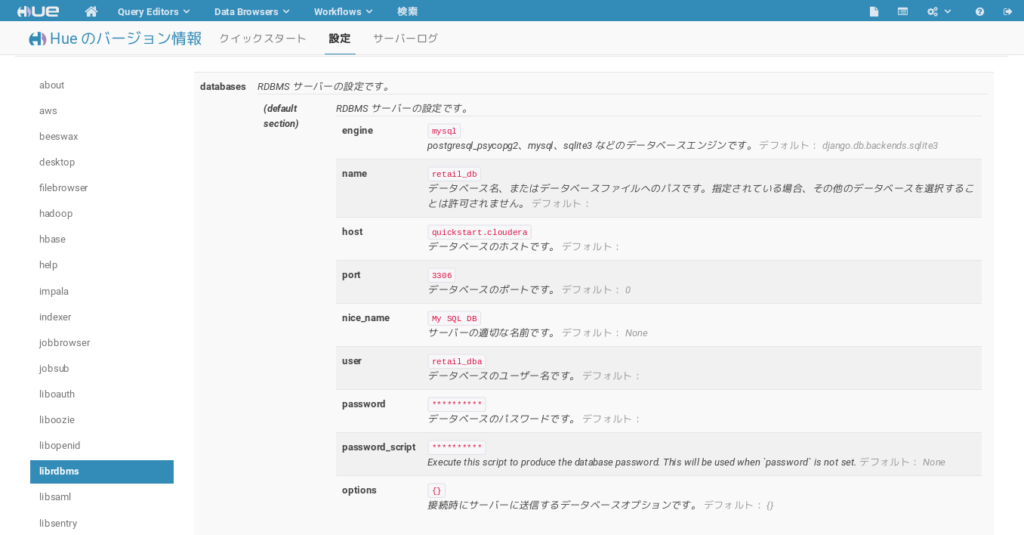Click the highlighted librdbms item
This screenshot has width=1024, height=535.
[102, 472]
